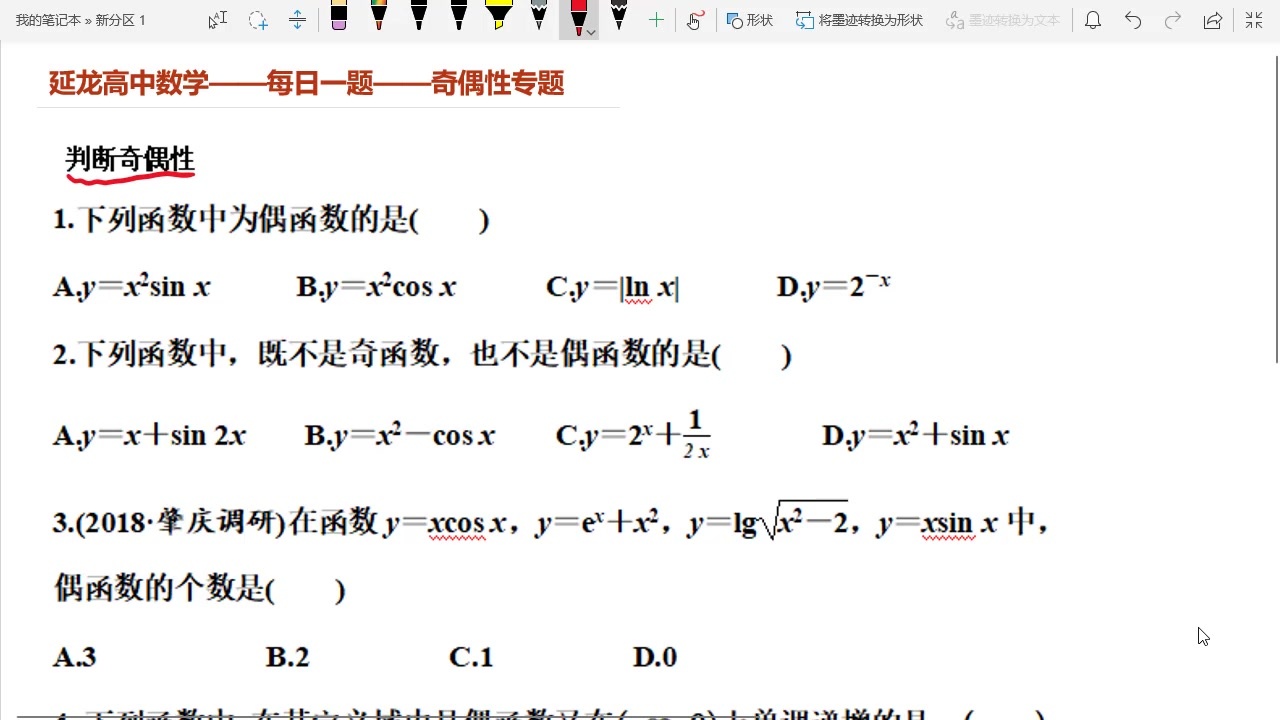The height and width of the screenshot is (720, 1280).
Task: Click option D.y=x²+sin x
Action: [915, 436]
